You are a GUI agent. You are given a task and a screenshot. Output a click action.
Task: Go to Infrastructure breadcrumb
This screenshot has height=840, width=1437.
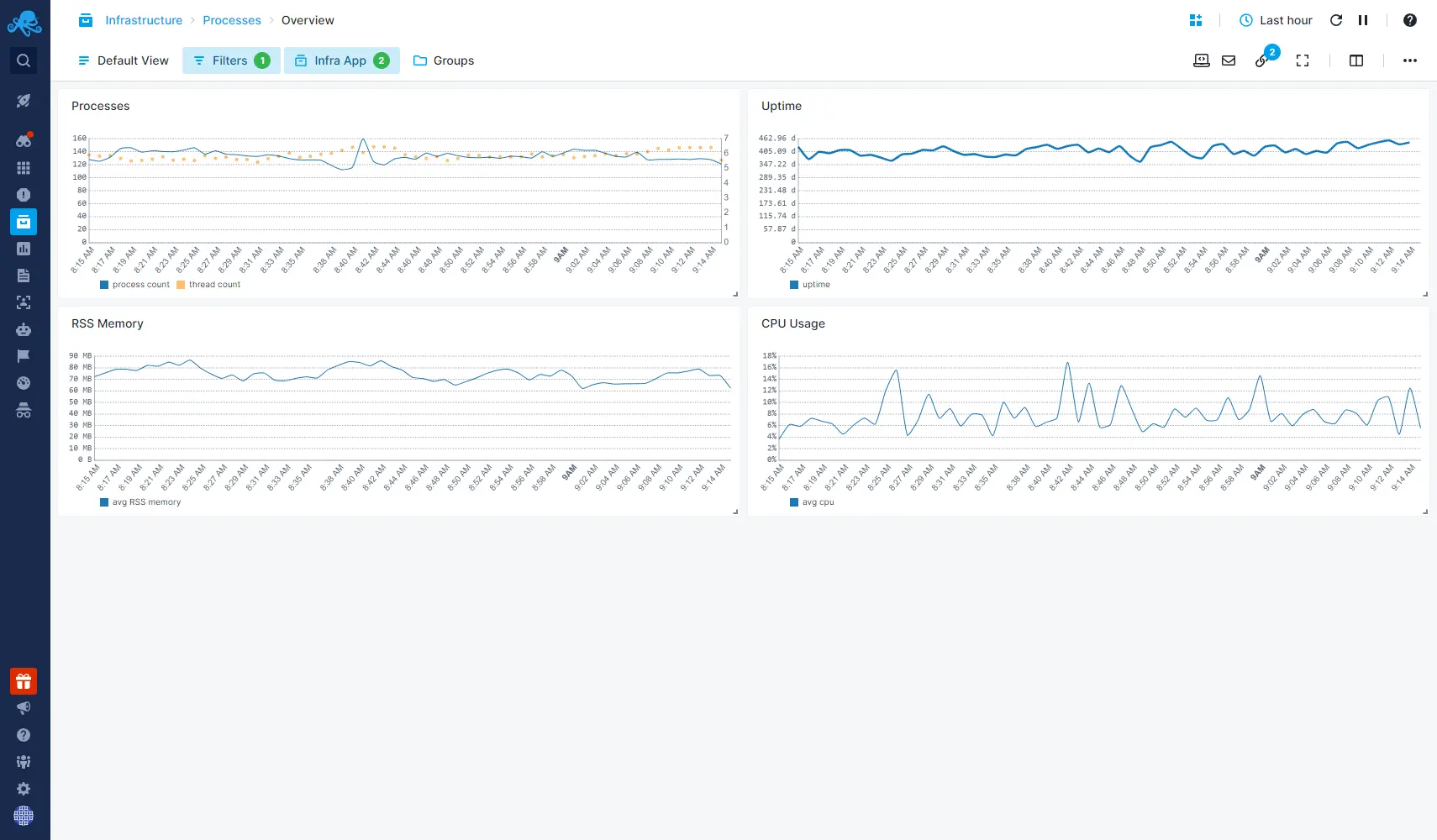tap(144, 20)
